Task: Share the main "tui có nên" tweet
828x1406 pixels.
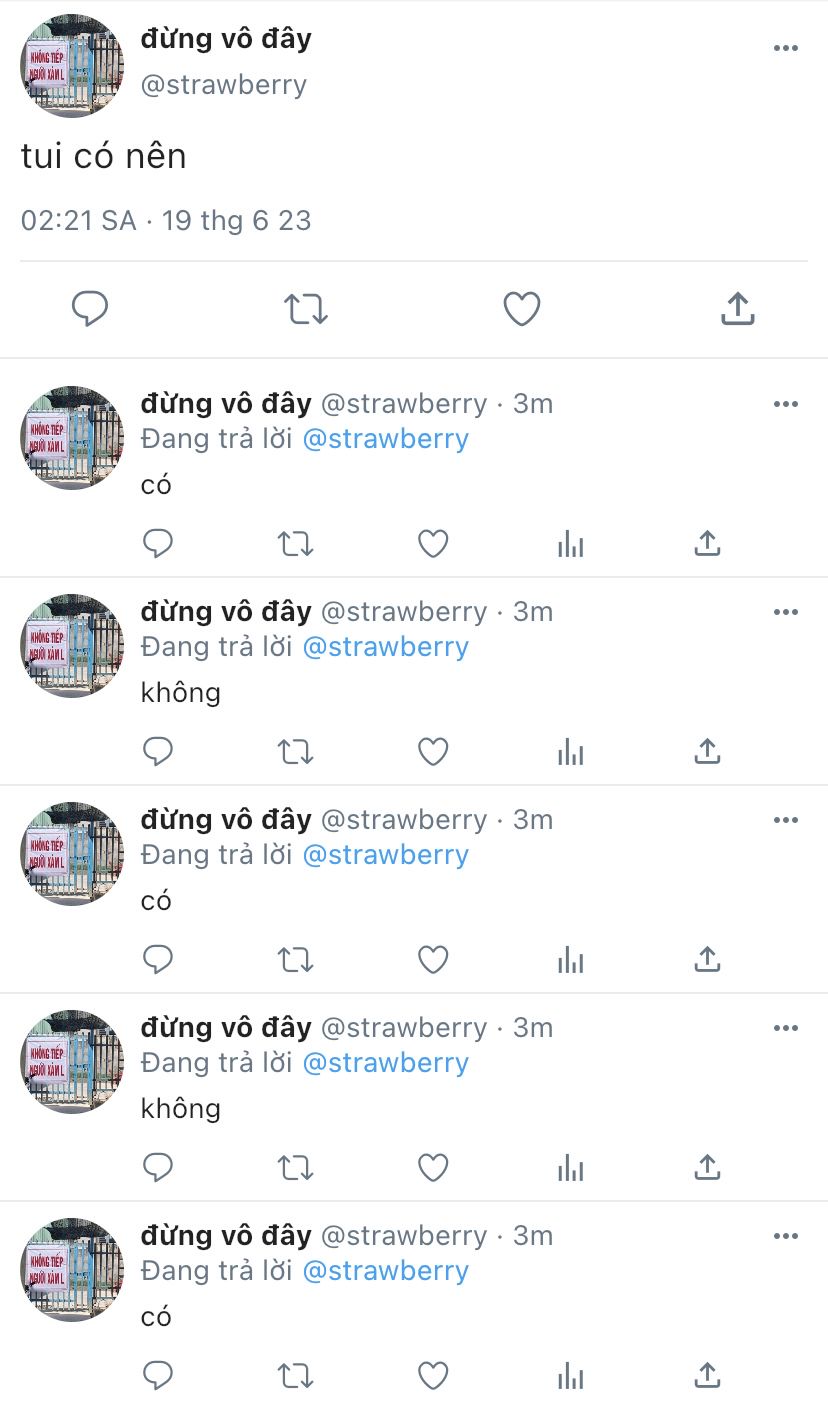Action: click(737, 308)
